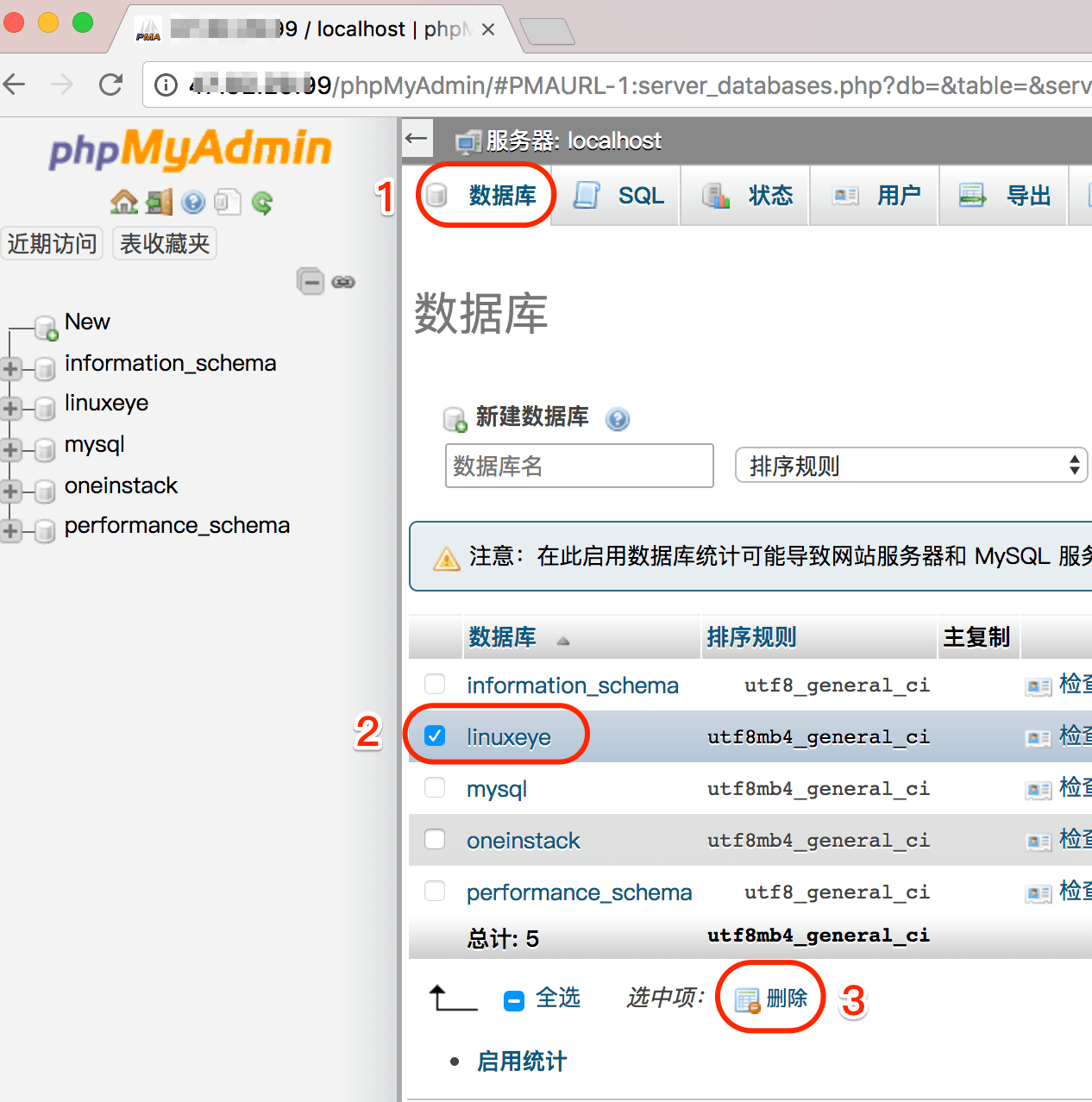Select linuxeye in the navigation tree
This screenshot has width=1092, height=1102.
[106, 403]
